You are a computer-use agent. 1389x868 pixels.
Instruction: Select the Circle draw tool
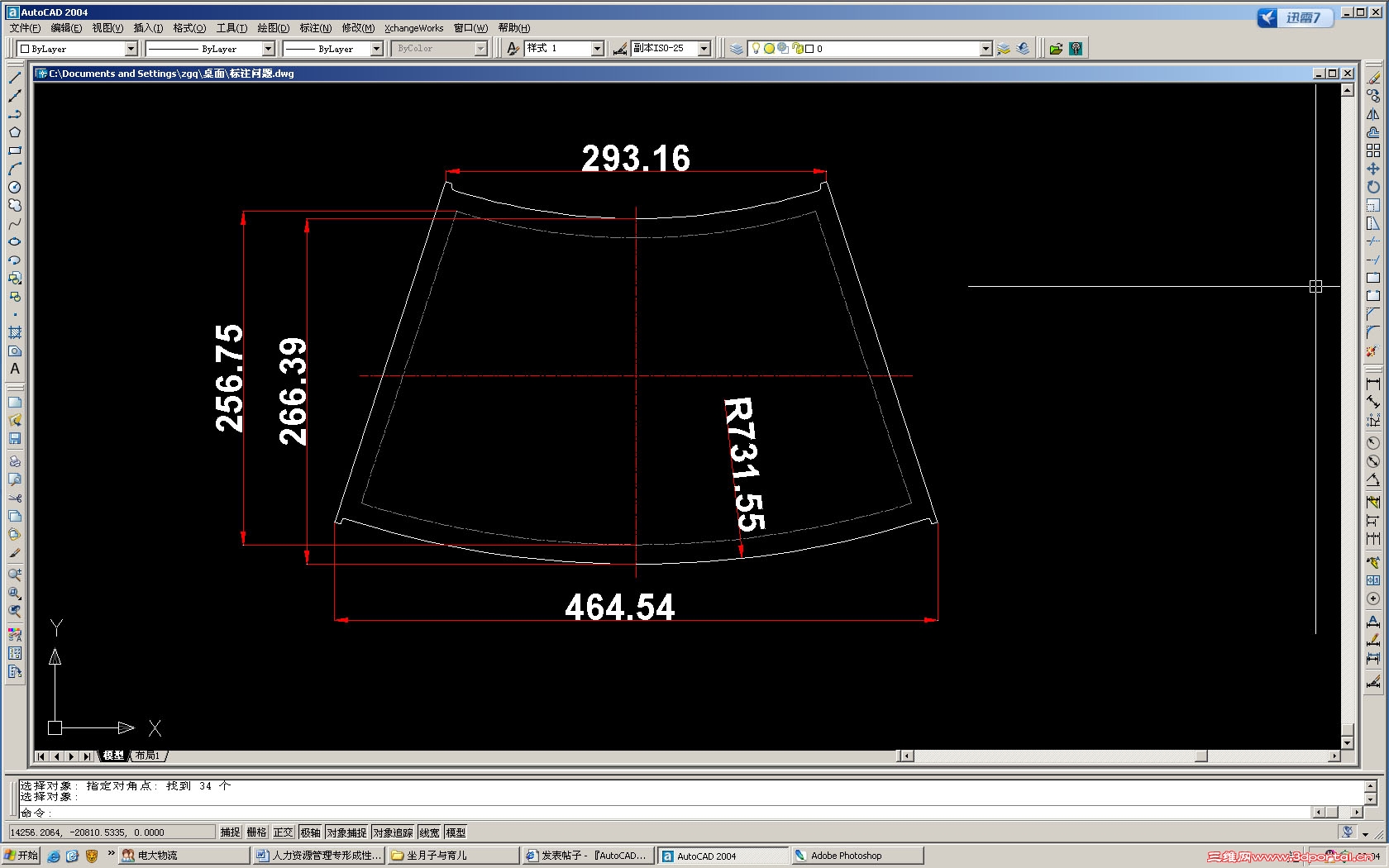tap(15, 187)
